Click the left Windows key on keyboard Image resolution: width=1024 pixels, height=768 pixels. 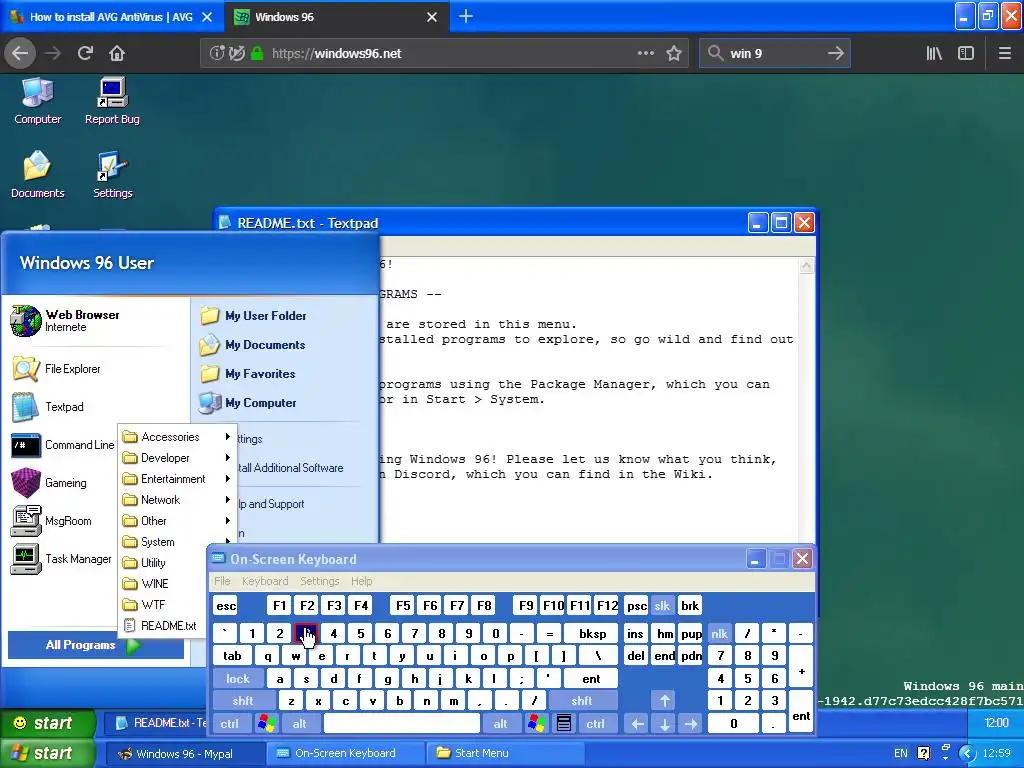[x=266, y=724]
